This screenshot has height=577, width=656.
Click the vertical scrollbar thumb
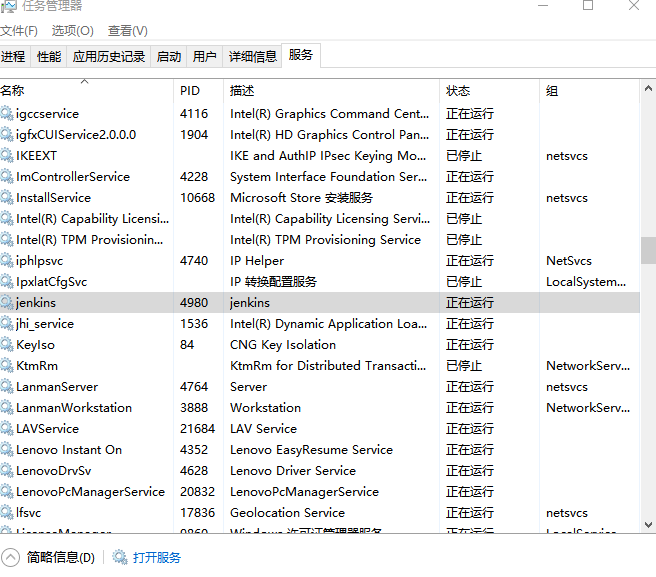click(648, 250)
